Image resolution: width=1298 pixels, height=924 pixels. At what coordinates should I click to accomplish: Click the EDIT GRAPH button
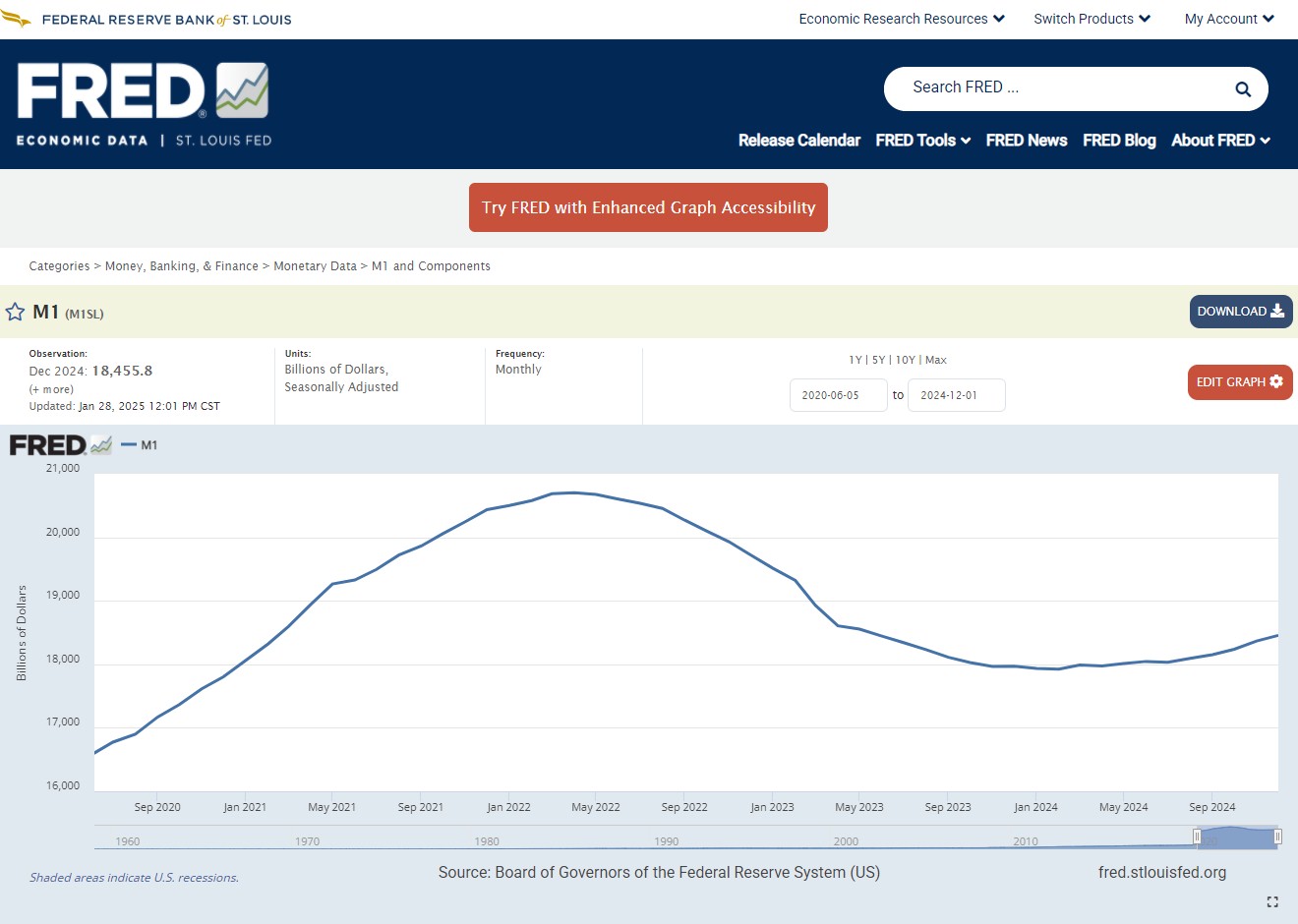pos(1240,382)
